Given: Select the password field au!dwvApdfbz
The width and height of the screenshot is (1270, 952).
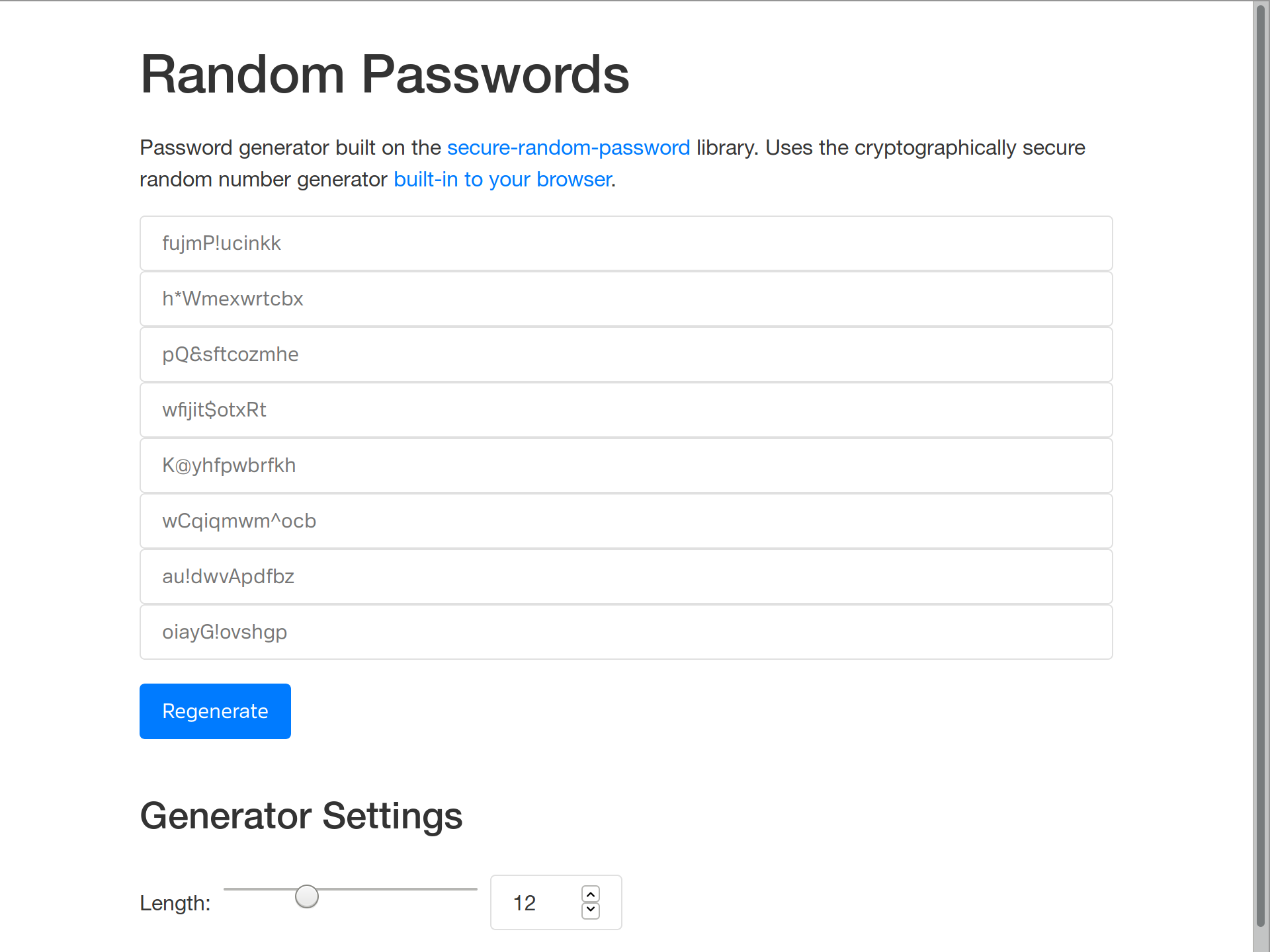Looking at the screenshot, I should click(626, 576).
